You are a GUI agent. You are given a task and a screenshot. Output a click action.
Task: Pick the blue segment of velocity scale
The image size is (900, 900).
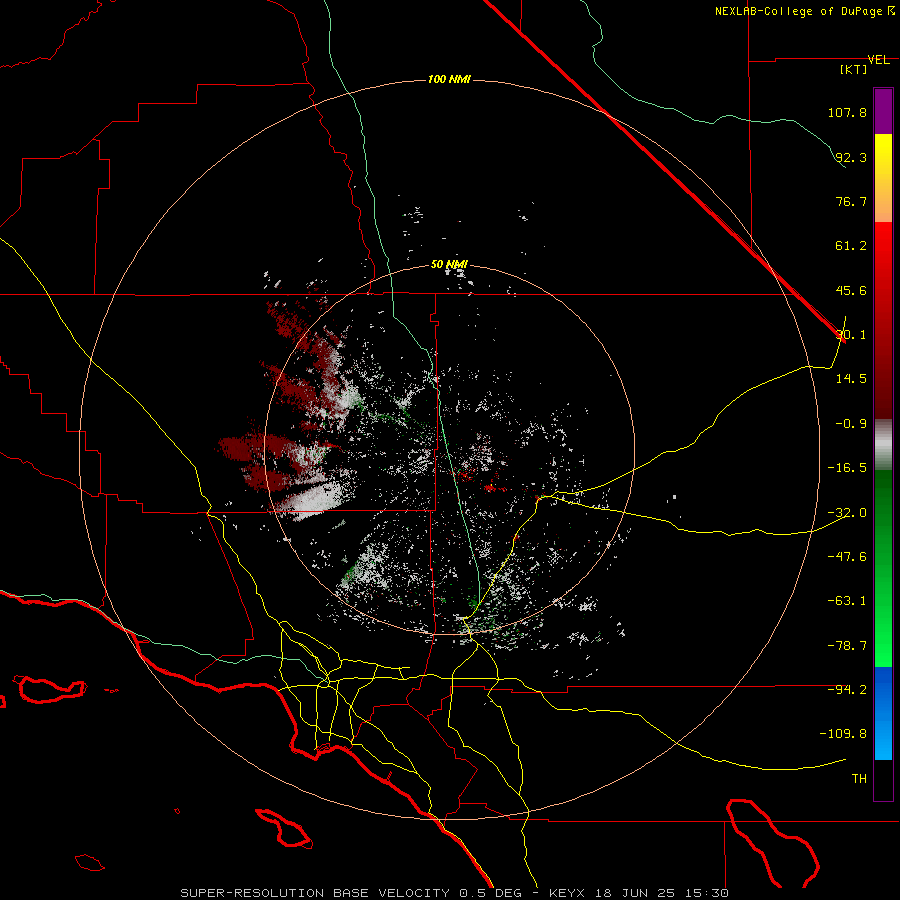coord(883,713)
